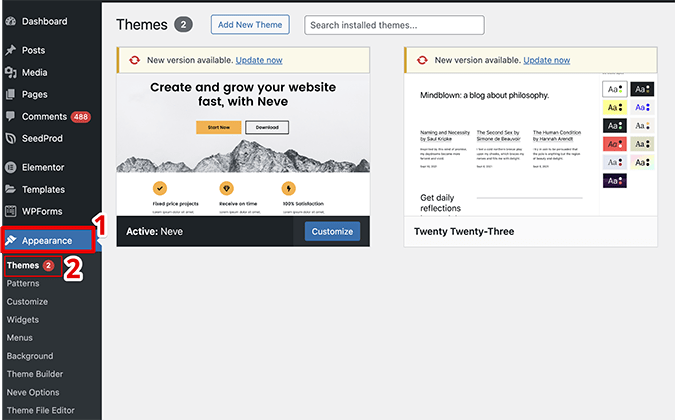Click the WPForms icon
The image size is (675, 420).
pos(11,211)
